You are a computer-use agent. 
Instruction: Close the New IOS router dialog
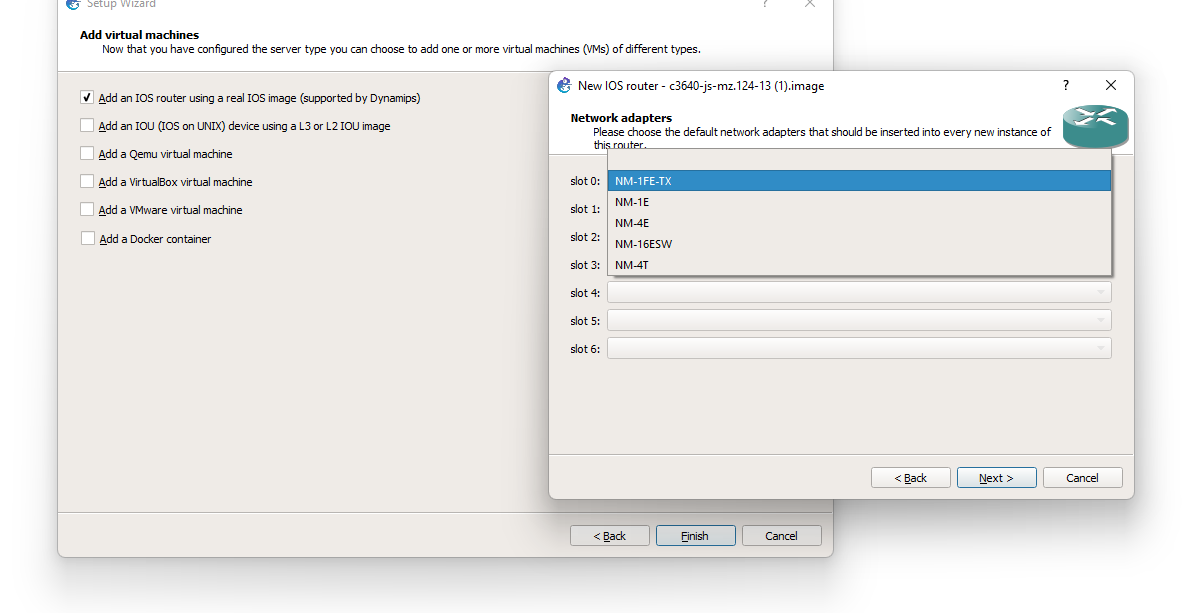tap(1110, 85)
